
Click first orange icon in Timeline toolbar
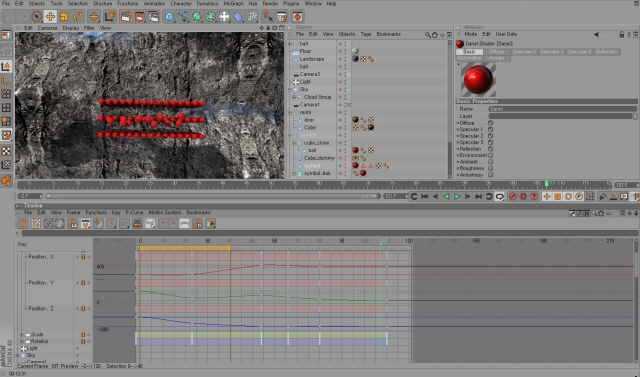coord(23,224)
